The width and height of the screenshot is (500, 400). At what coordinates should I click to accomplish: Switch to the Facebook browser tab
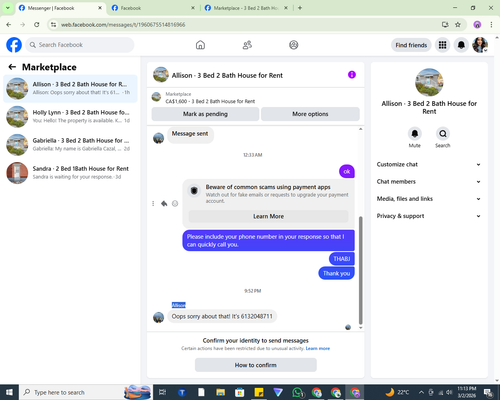coord(153,8)
